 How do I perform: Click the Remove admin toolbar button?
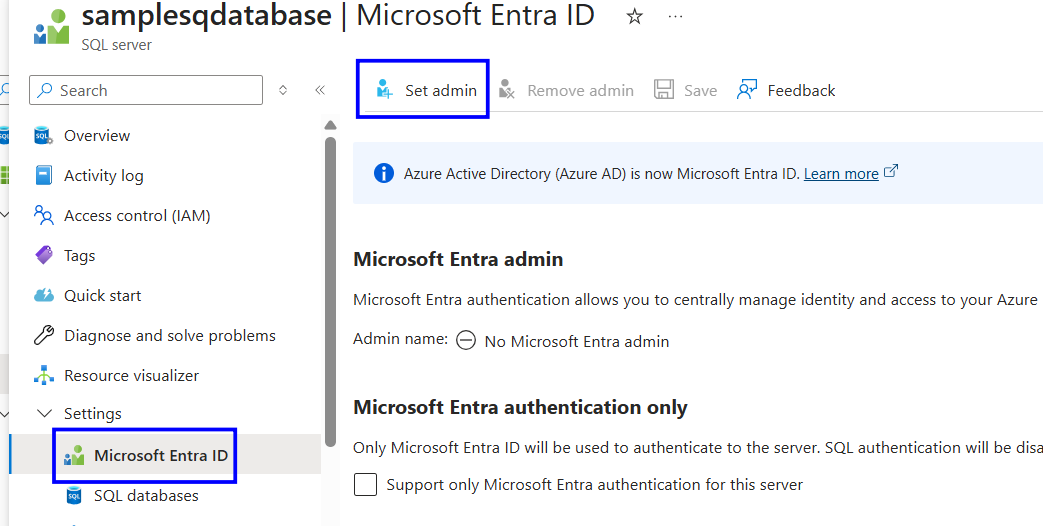[566, 90]
